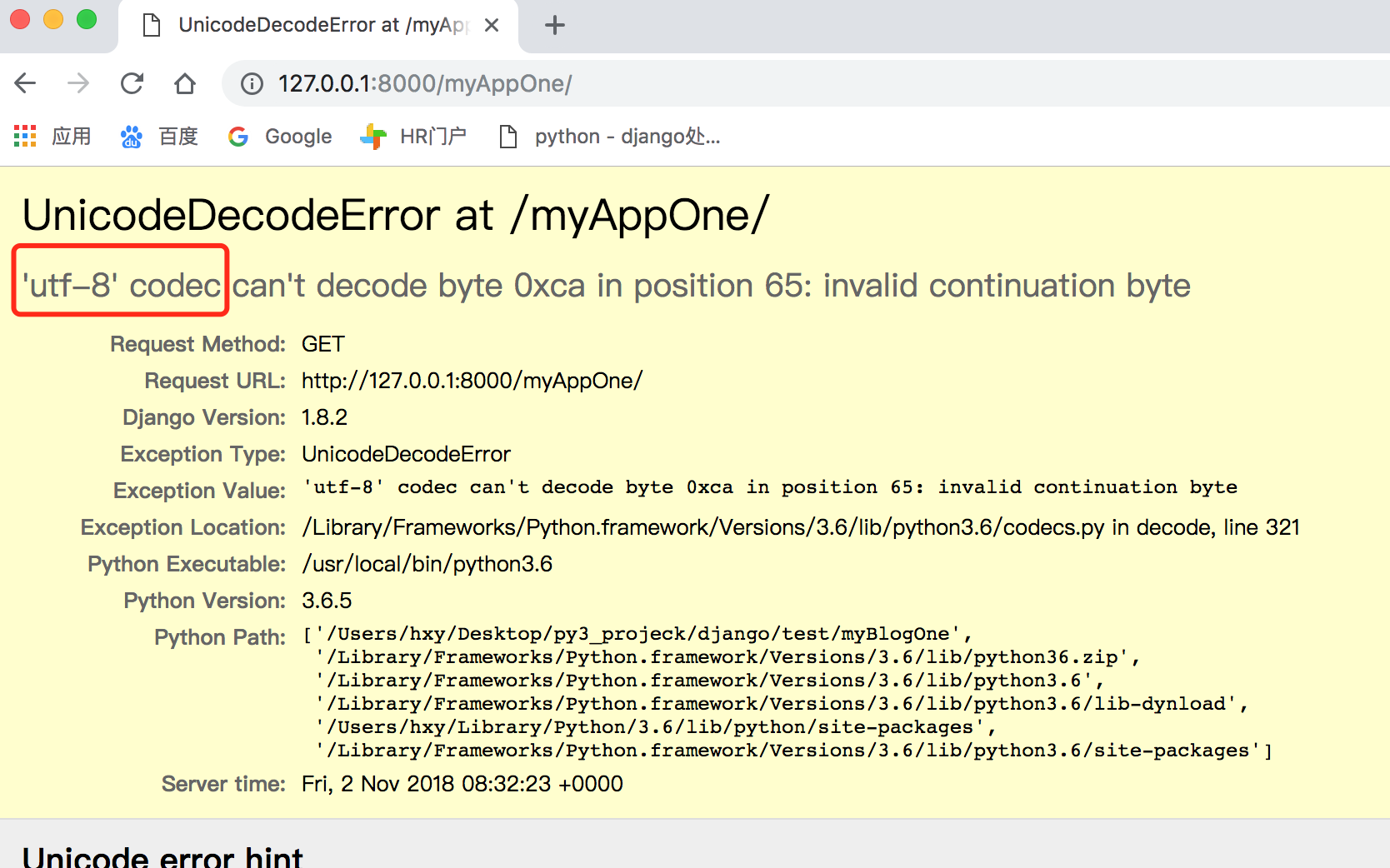The width and height of the screenshot is (1390, 868).
Task: Click the Request Method label
Action: 197,344
